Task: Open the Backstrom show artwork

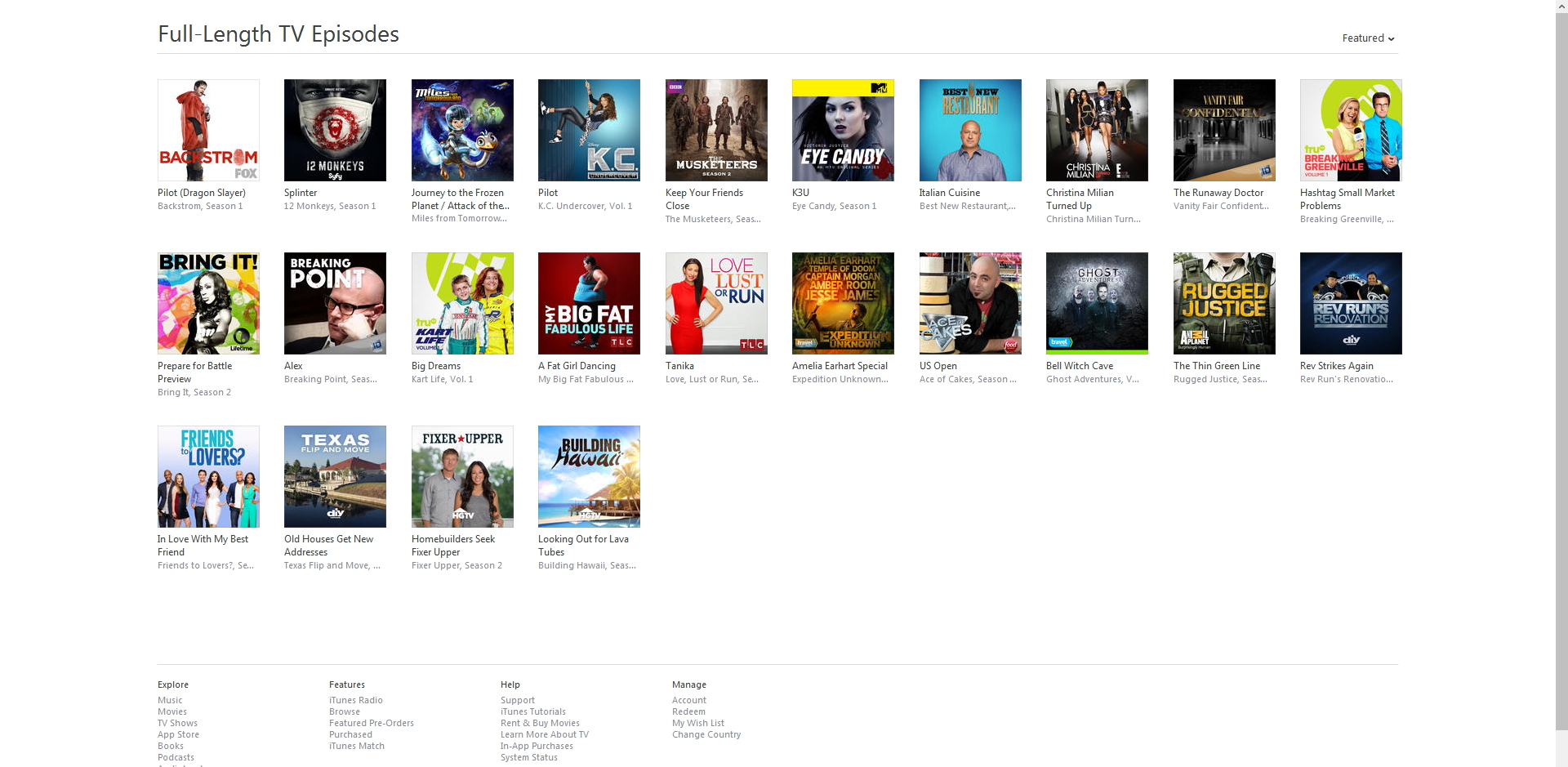Action: (x=208, y=130)
